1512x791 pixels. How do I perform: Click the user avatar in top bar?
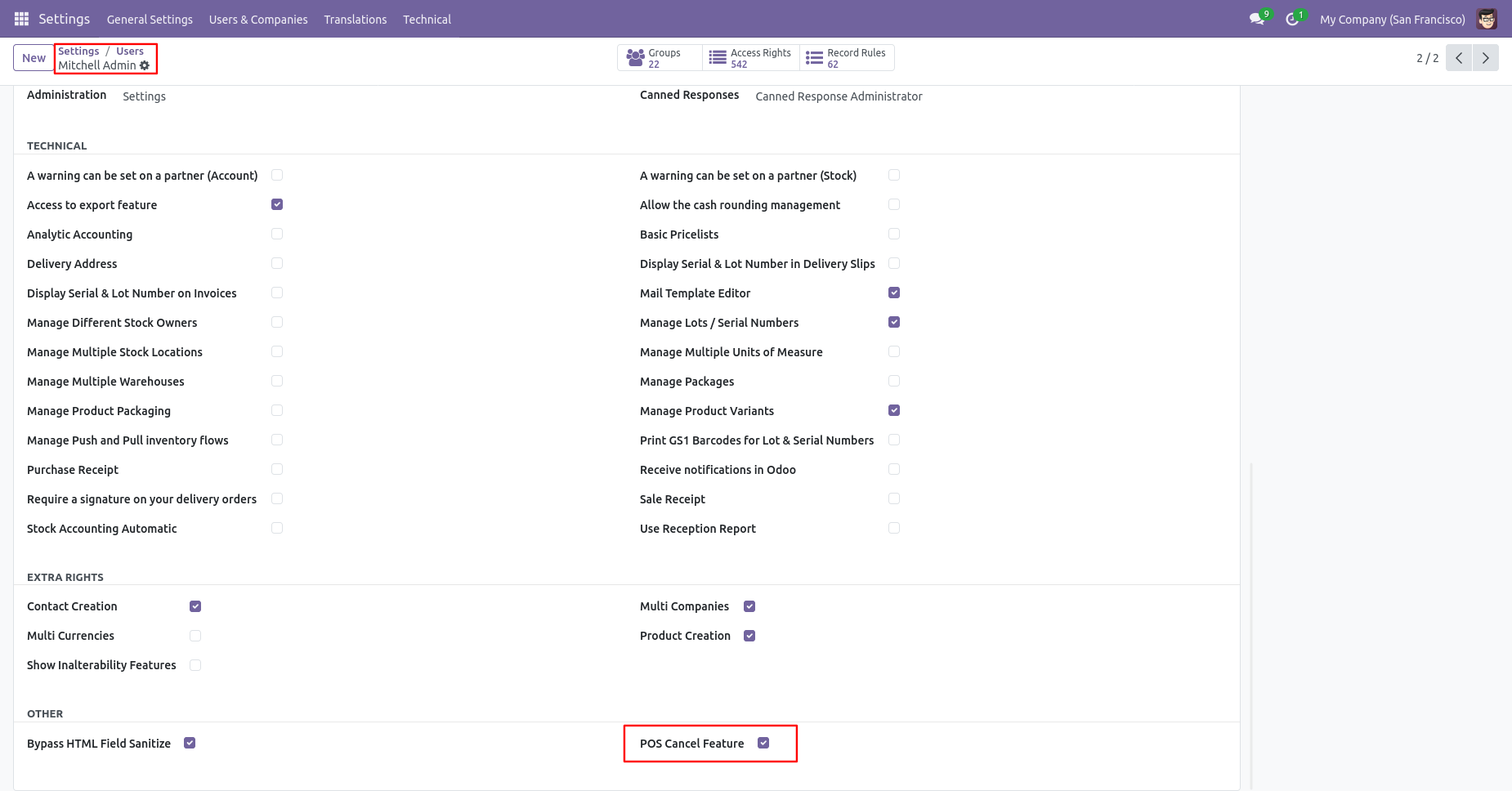(1487, 19)
